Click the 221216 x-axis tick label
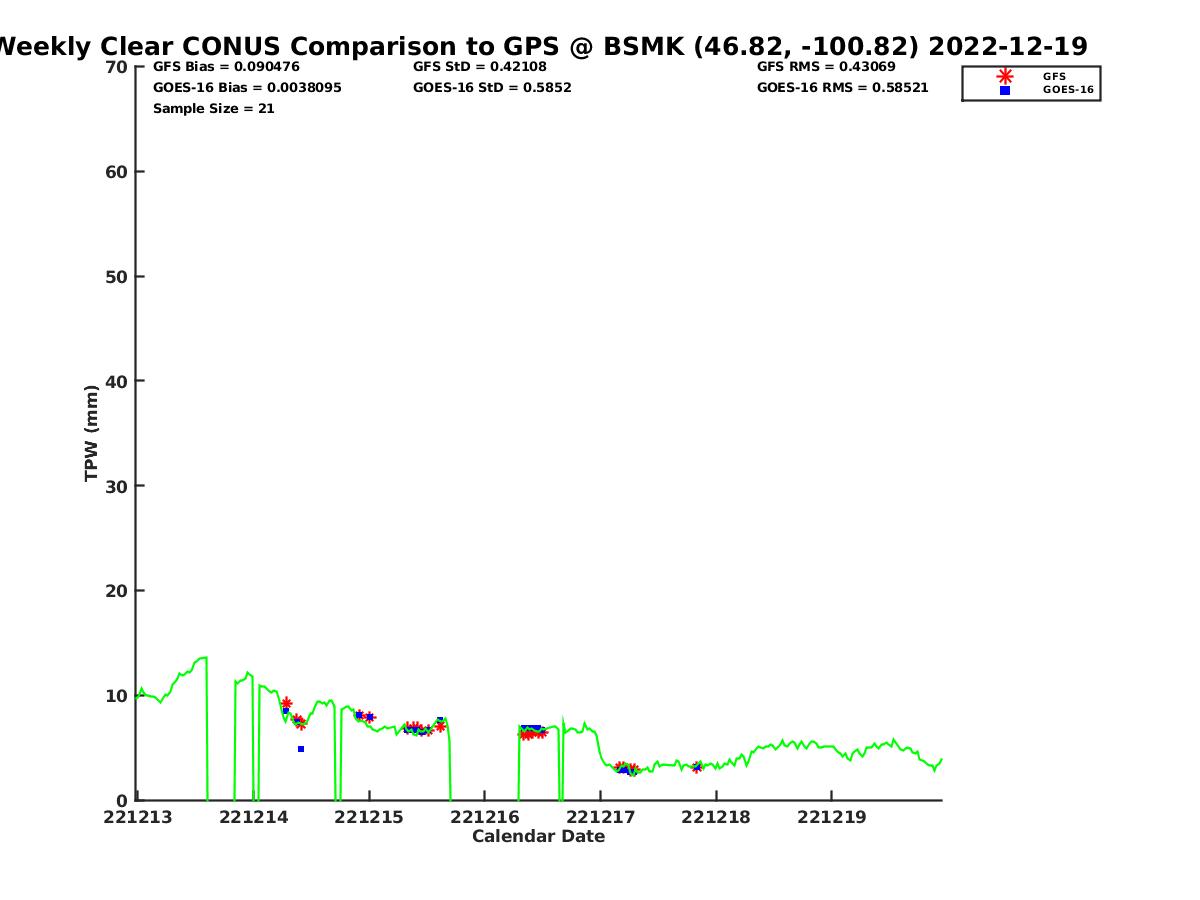The width and height of the screenshot is (1200, 900). [x=484, y=817]
